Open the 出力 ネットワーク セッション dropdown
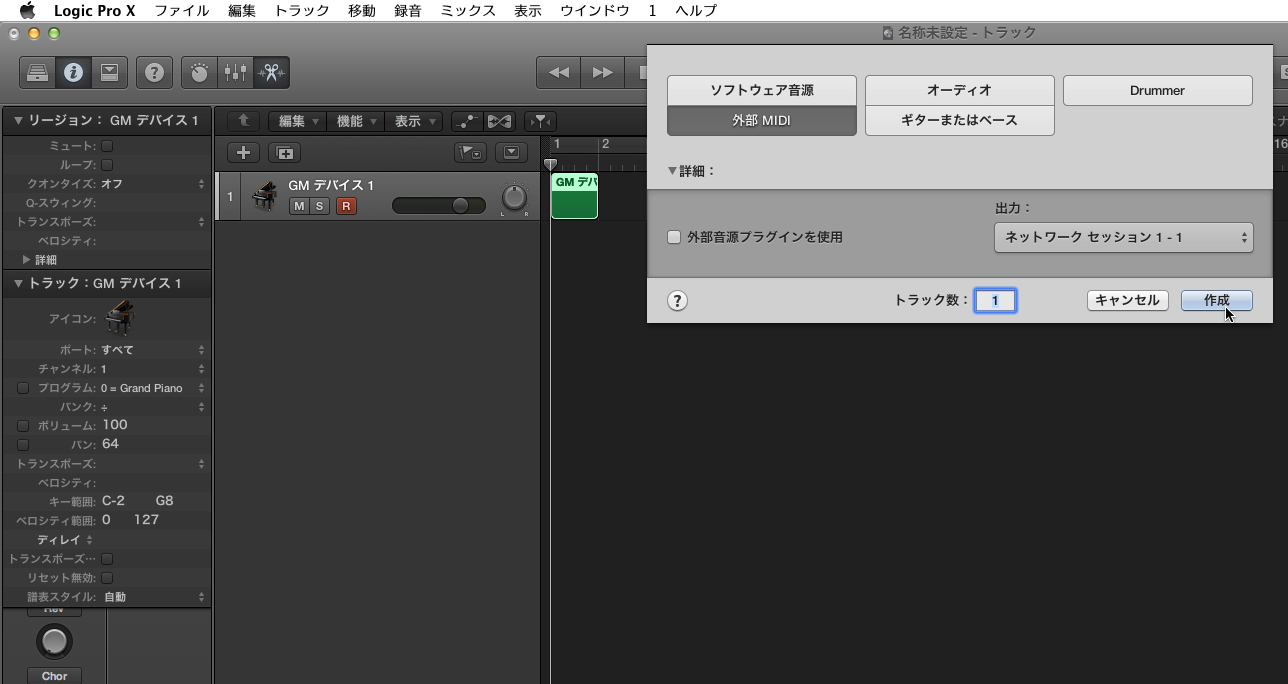Viewport: 1288px width, 684px height. [x=1124, y=238]
